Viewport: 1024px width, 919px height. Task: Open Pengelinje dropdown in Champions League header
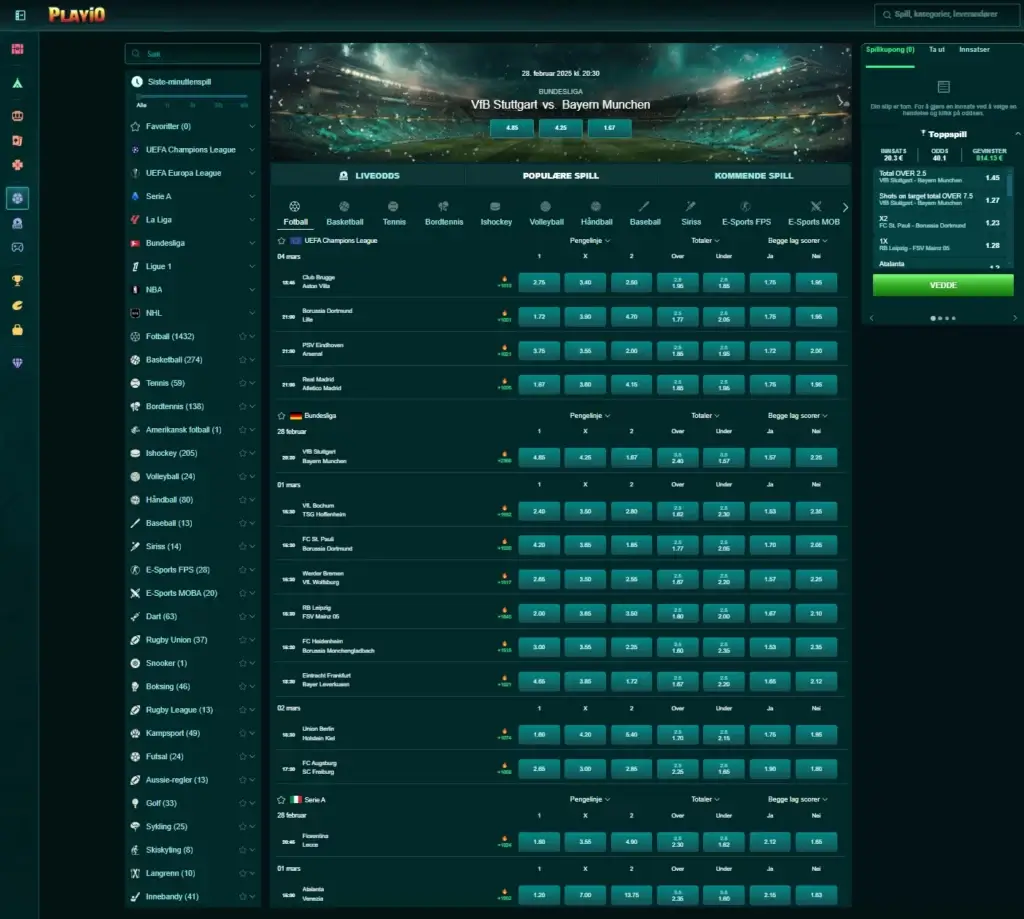(590, 241)
